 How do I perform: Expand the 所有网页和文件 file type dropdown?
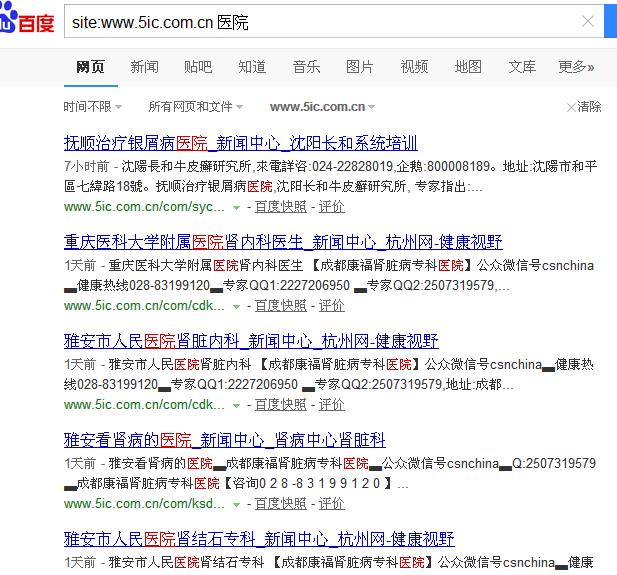pos(196,107)
